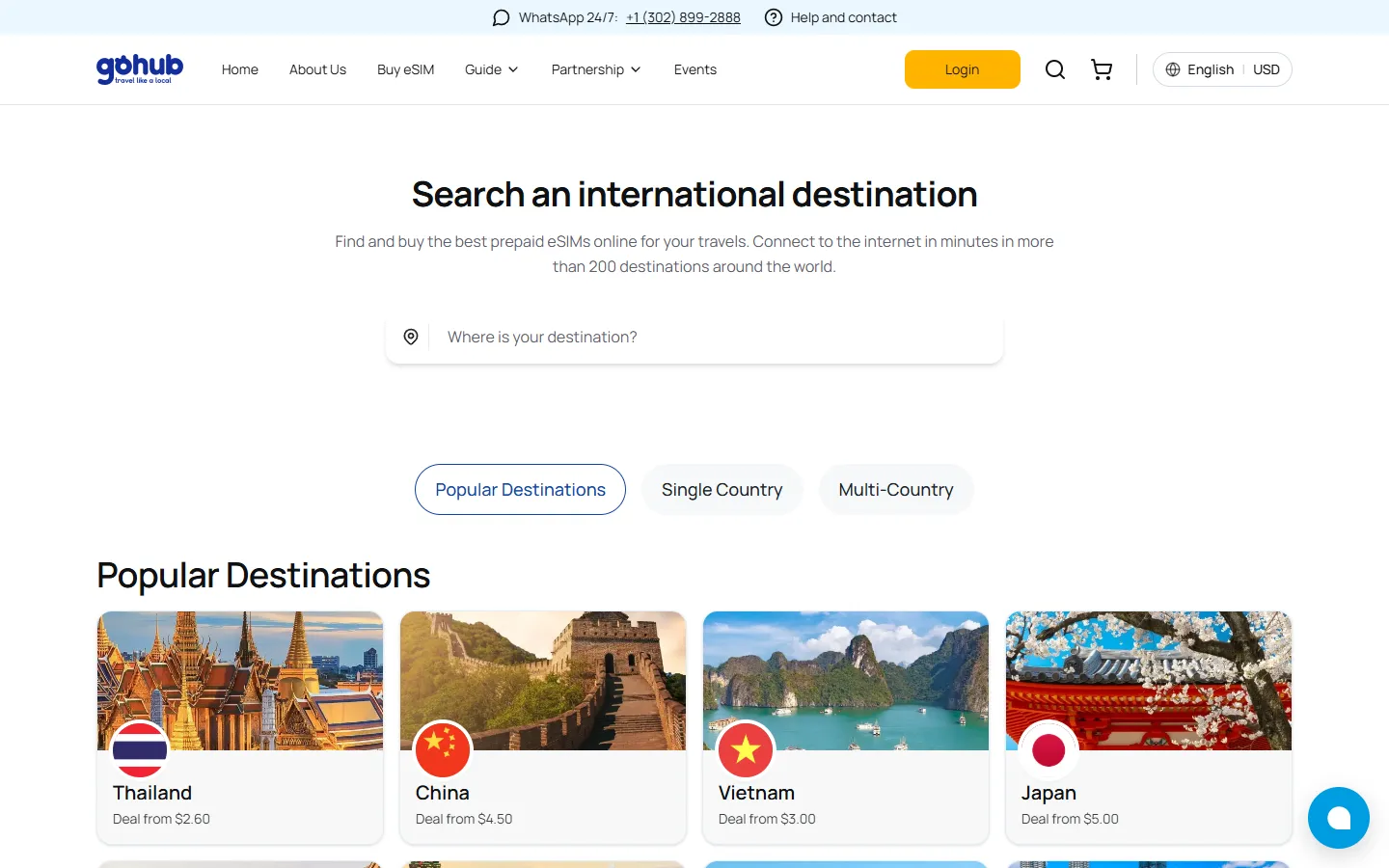Switch to the Multi-Country tab
This screenshot has width=1389, height=868.
point(896,490)
